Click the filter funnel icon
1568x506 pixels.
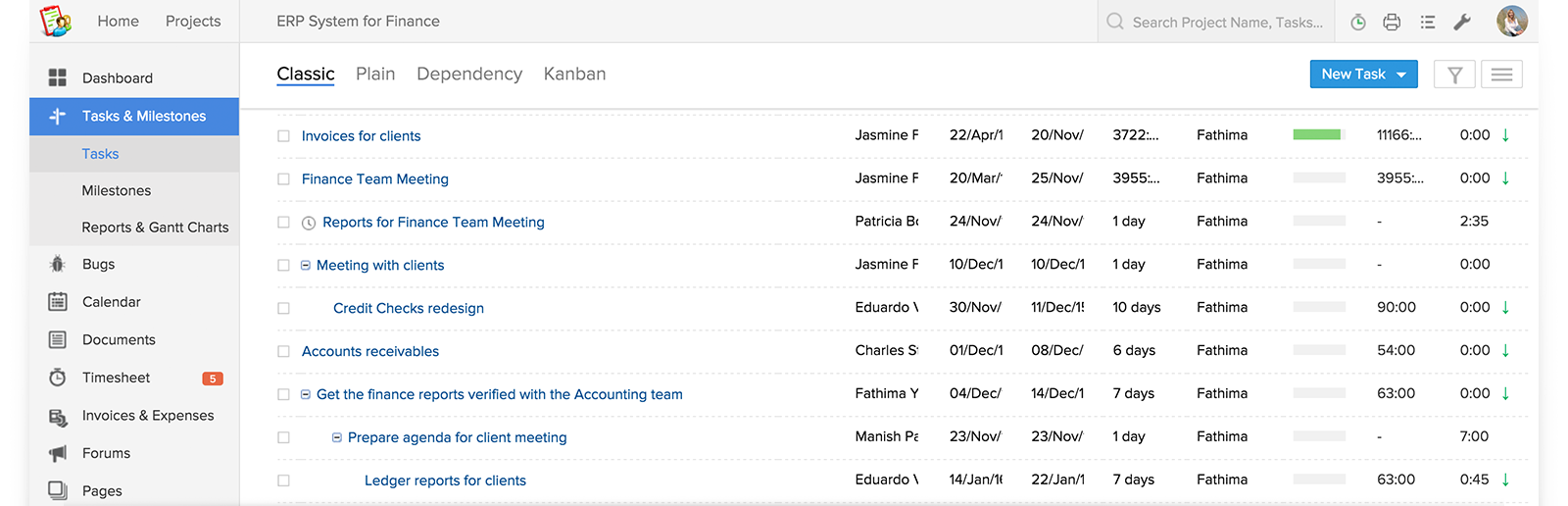click(x=1455, y=75)
